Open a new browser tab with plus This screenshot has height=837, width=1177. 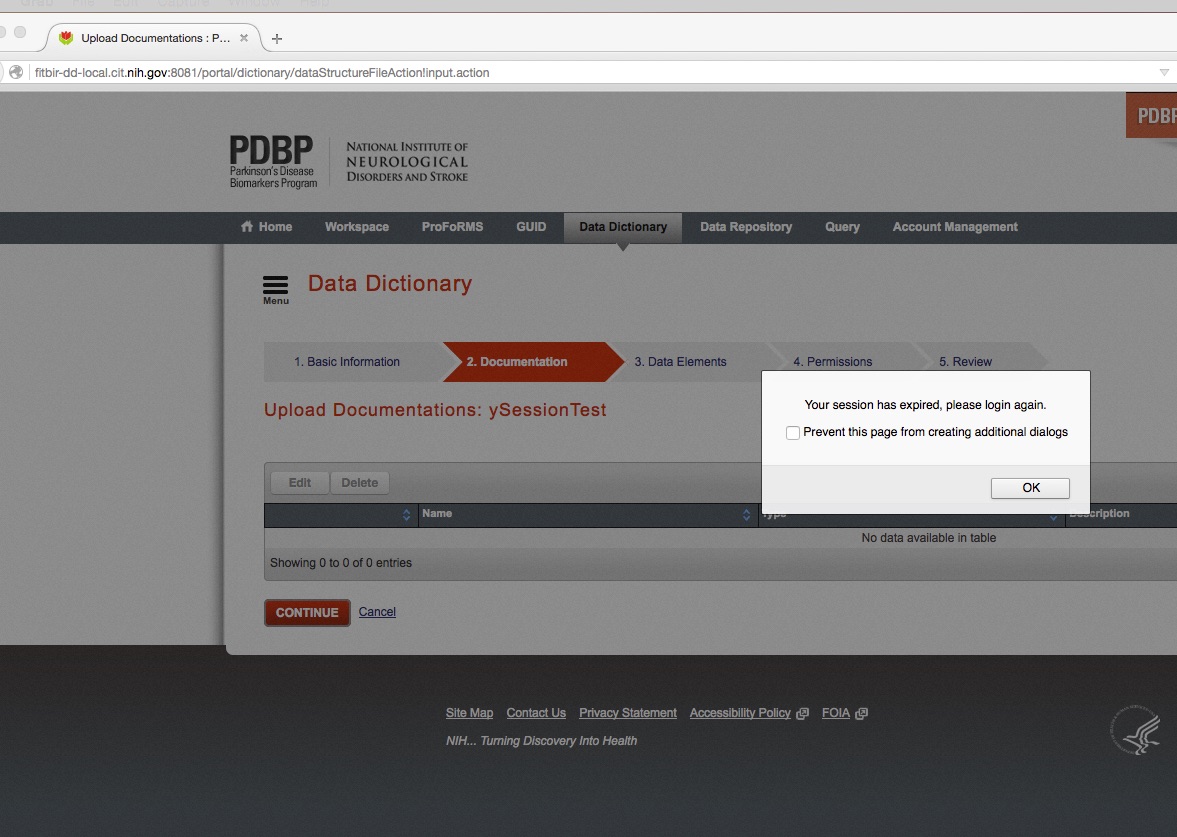tap(277, 38)
